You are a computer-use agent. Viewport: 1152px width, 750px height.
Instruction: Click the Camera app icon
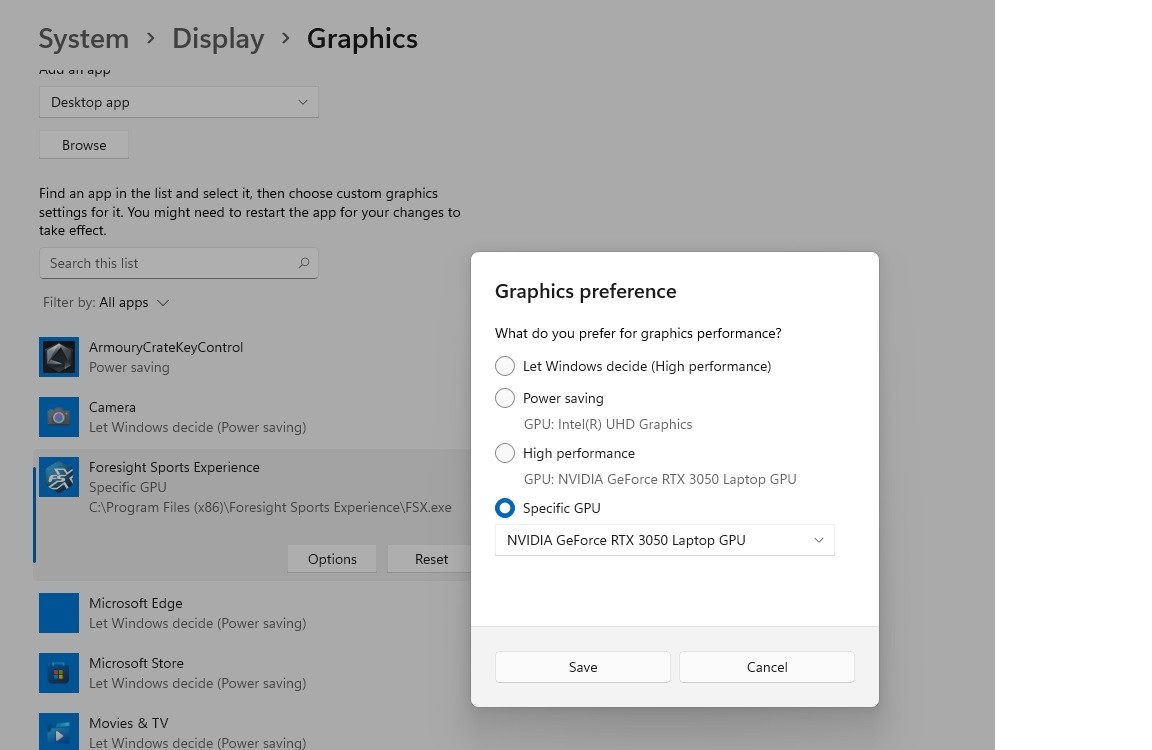coord(59,417)
